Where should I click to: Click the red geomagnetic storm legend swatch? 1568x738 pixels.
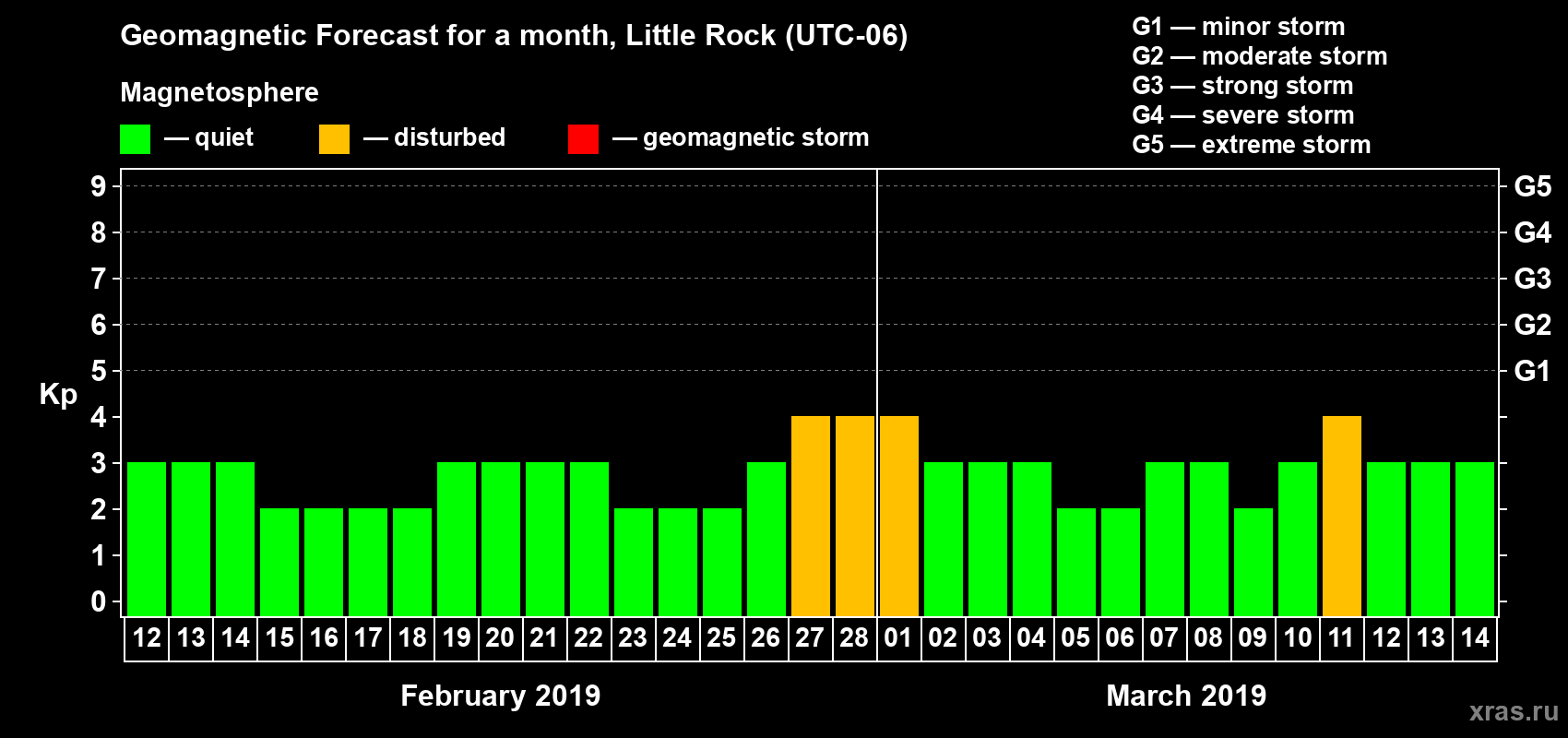584,139
